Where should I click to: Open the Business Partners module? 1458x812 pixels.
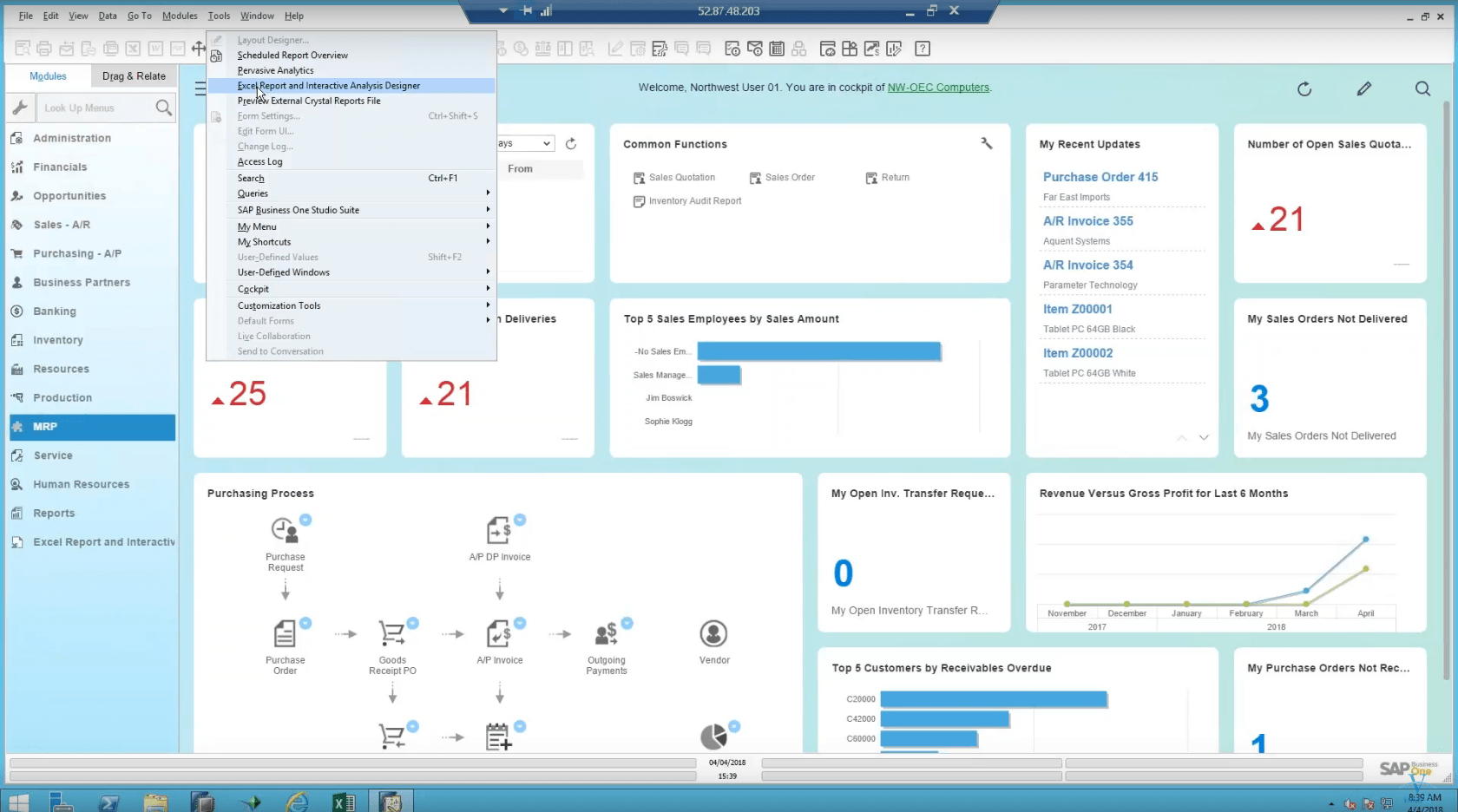pos(81,282)
